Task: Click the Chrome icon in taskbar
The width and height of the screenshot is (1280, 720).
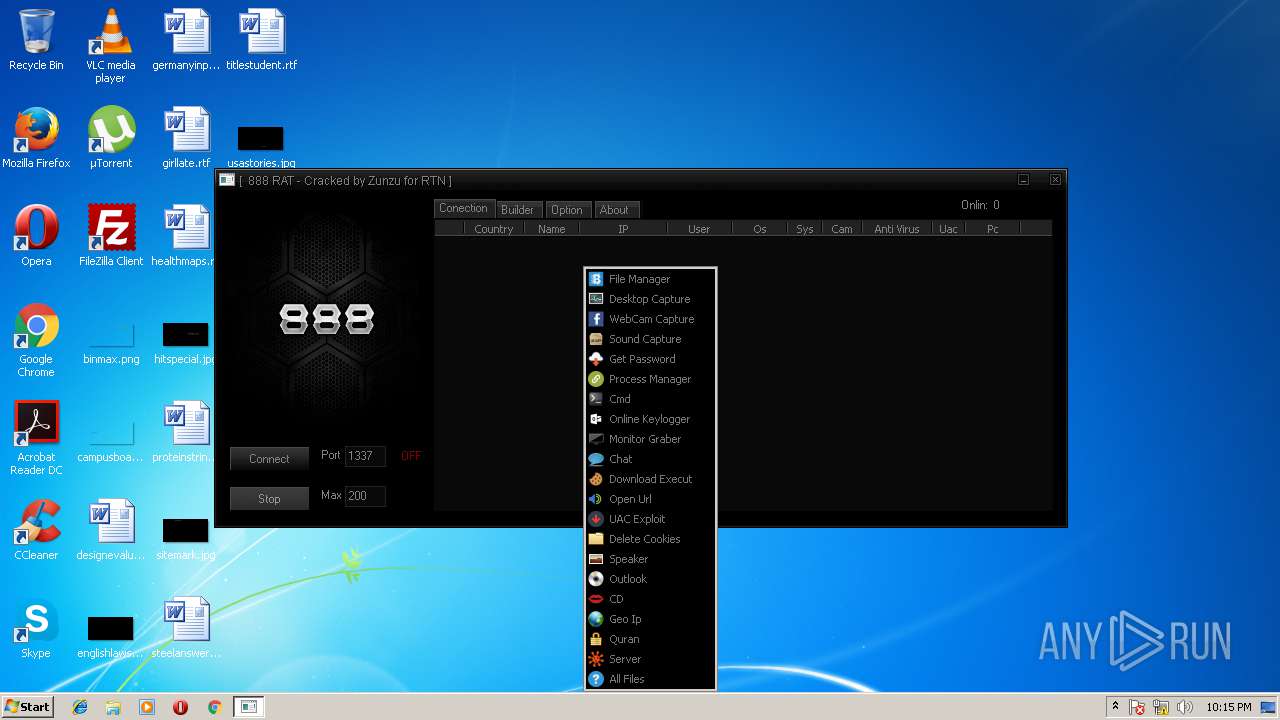Action: click(214, 707)
